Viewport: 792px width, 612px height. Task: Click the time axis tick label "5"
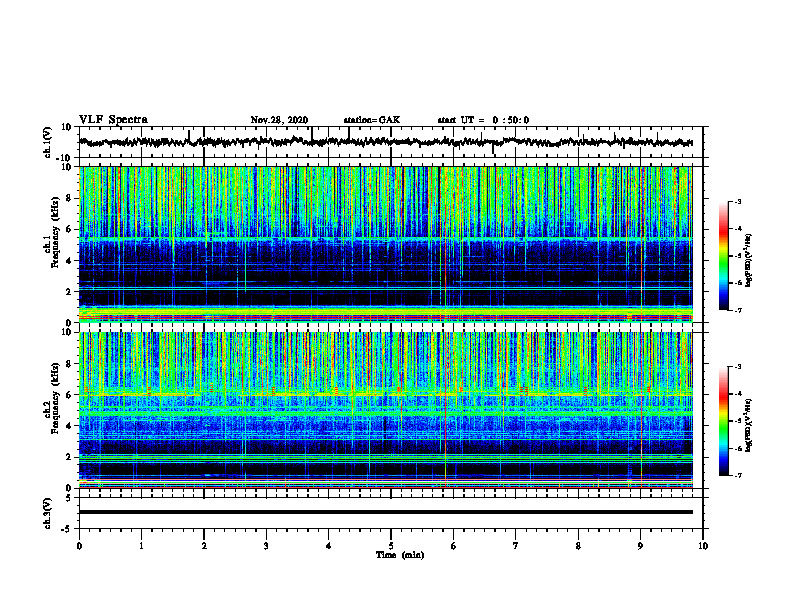391,546
